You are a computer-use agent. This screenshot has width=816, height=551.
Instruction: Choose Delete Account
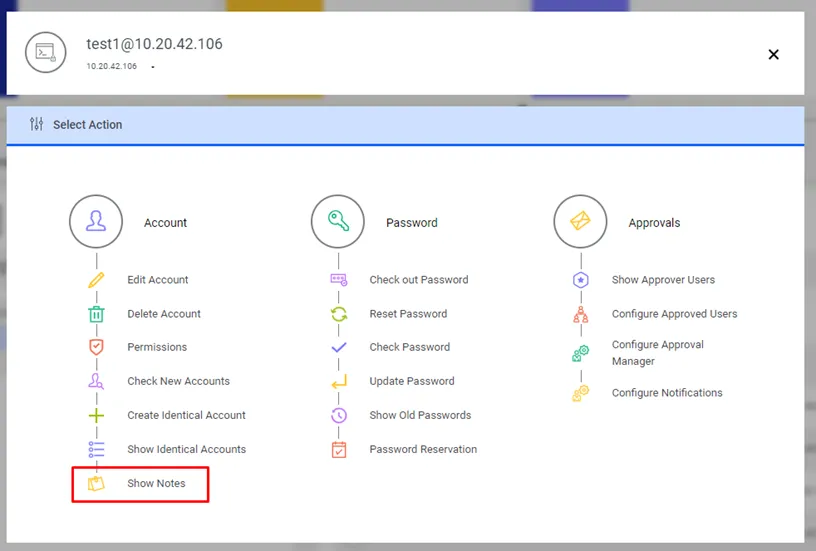[164, 314]
